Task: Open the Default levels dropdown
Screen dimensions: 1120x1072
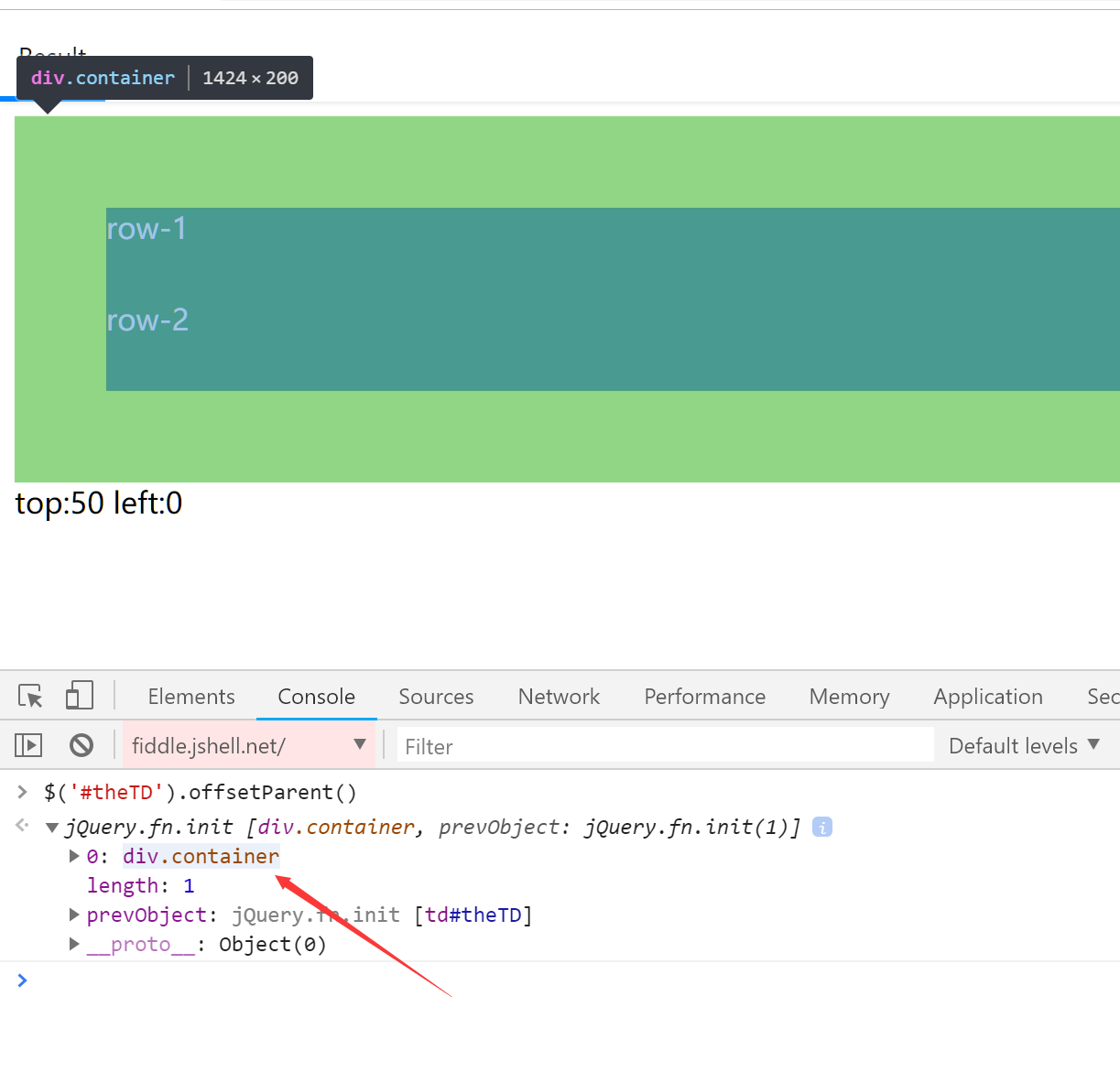Action: (x=1024, y=745)
